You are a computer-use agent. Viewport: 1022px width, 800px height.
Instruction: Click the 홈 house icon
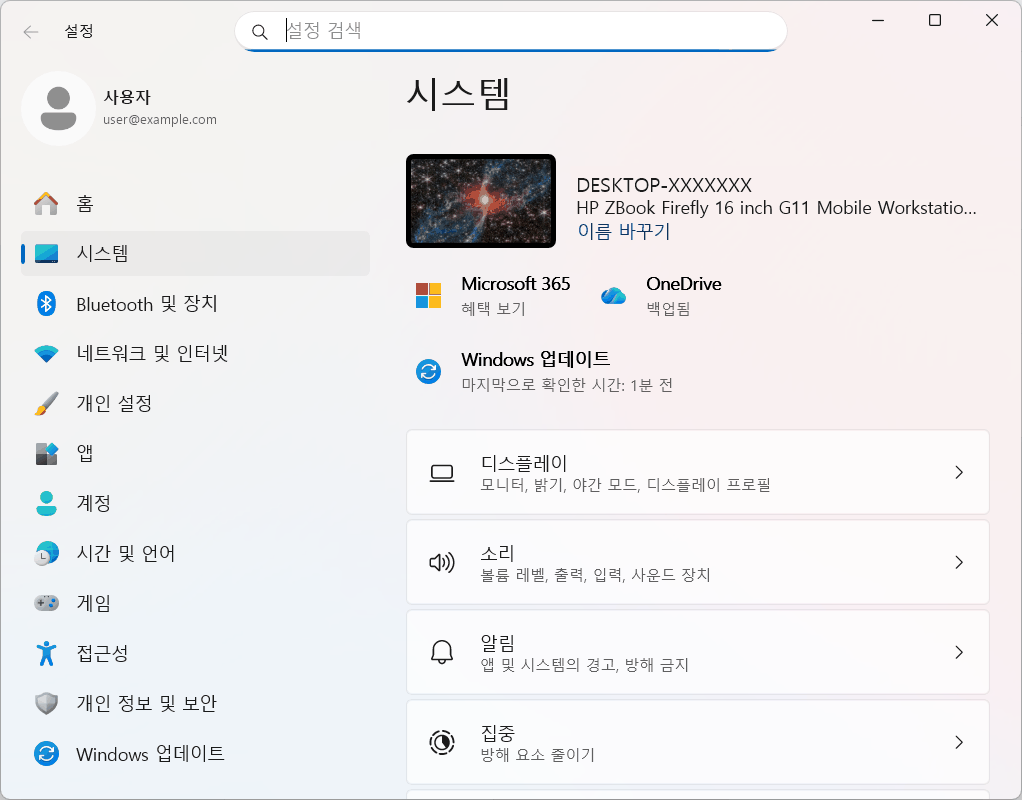tap(46, 203)
